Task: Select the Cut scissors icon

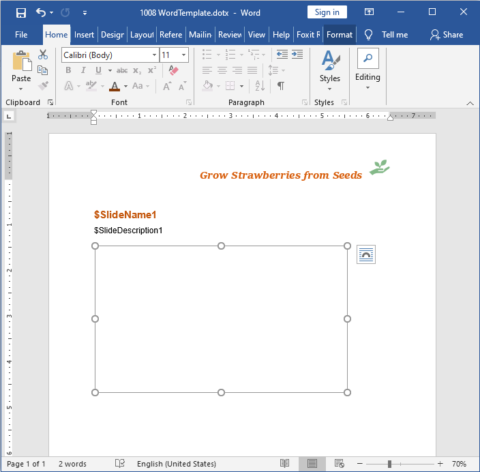Action: pos(43,55)
